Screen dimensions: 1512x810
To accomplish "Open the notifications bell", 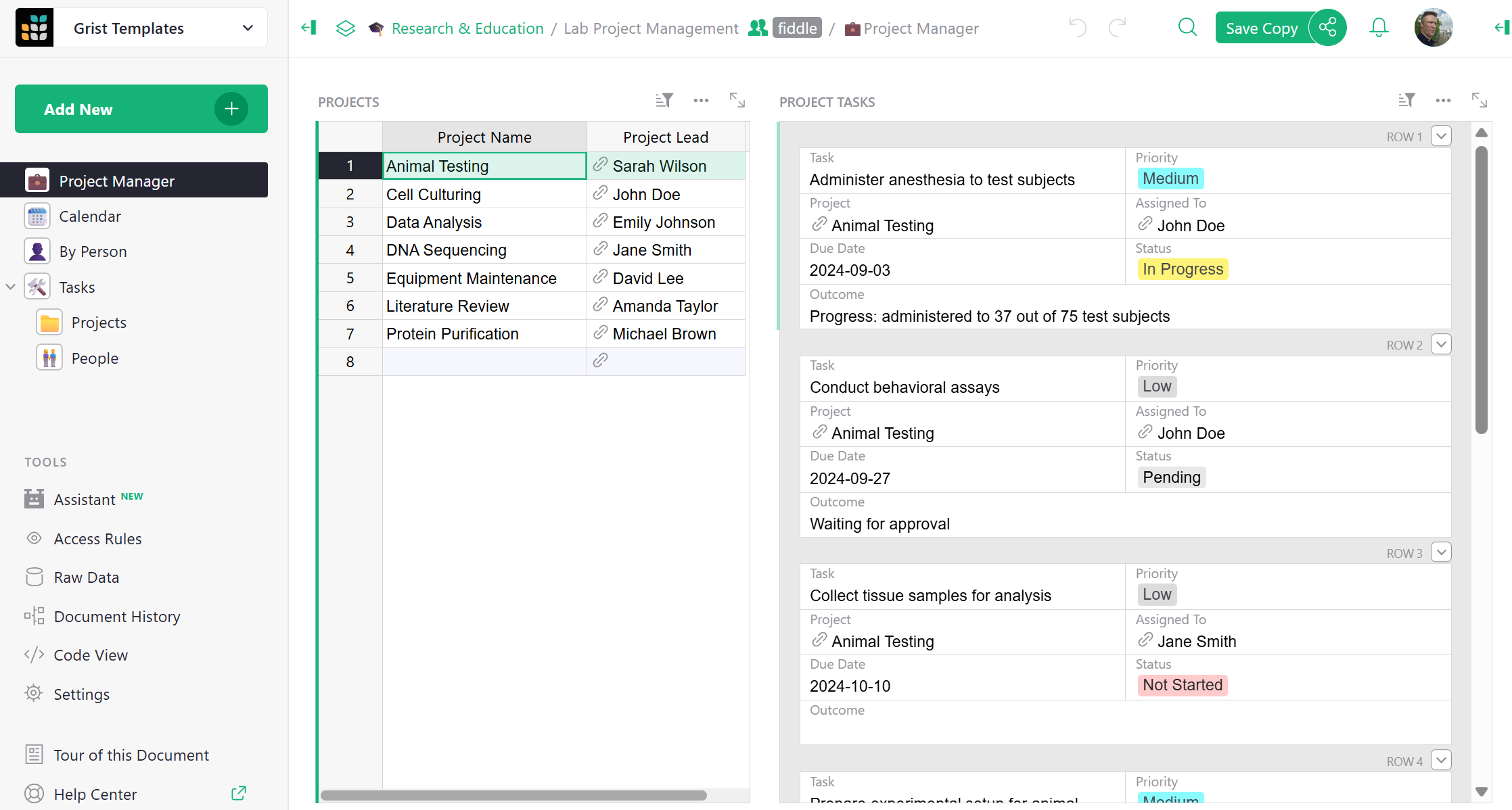I will point(1378,28).
